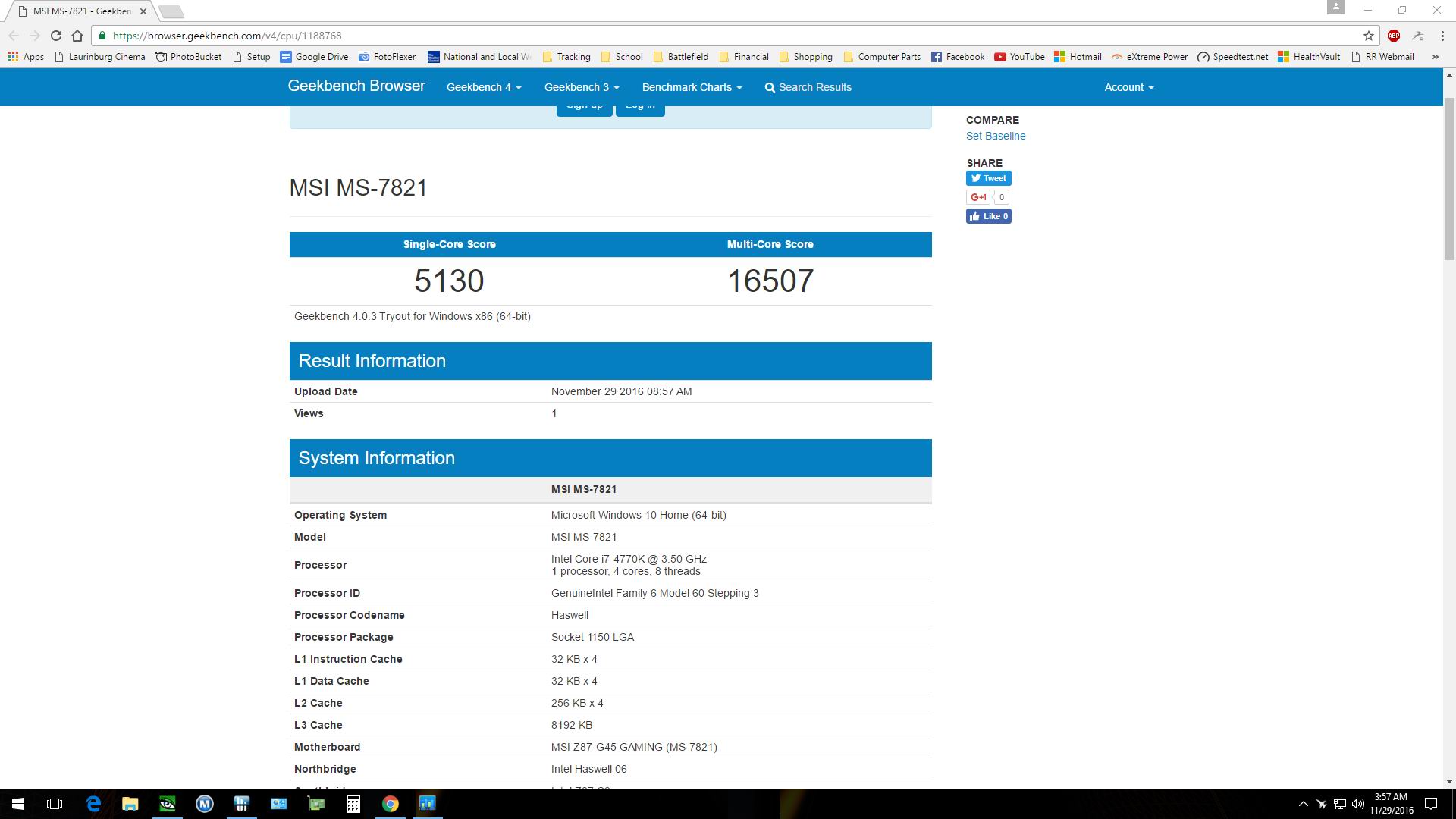1456x819 pixels.
Task: Open the Battlefield bookmark folder
Action: pyautogui.click(x=680, y=57)
